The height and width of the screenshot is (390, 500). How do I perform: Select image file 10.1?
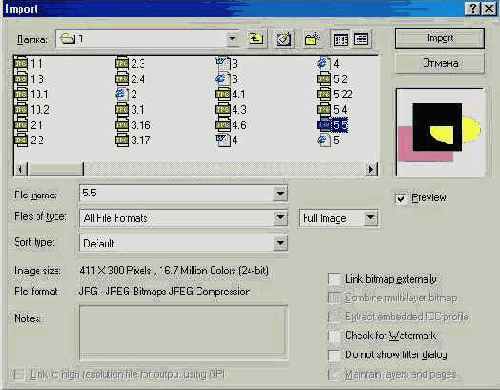click(31, 94)
